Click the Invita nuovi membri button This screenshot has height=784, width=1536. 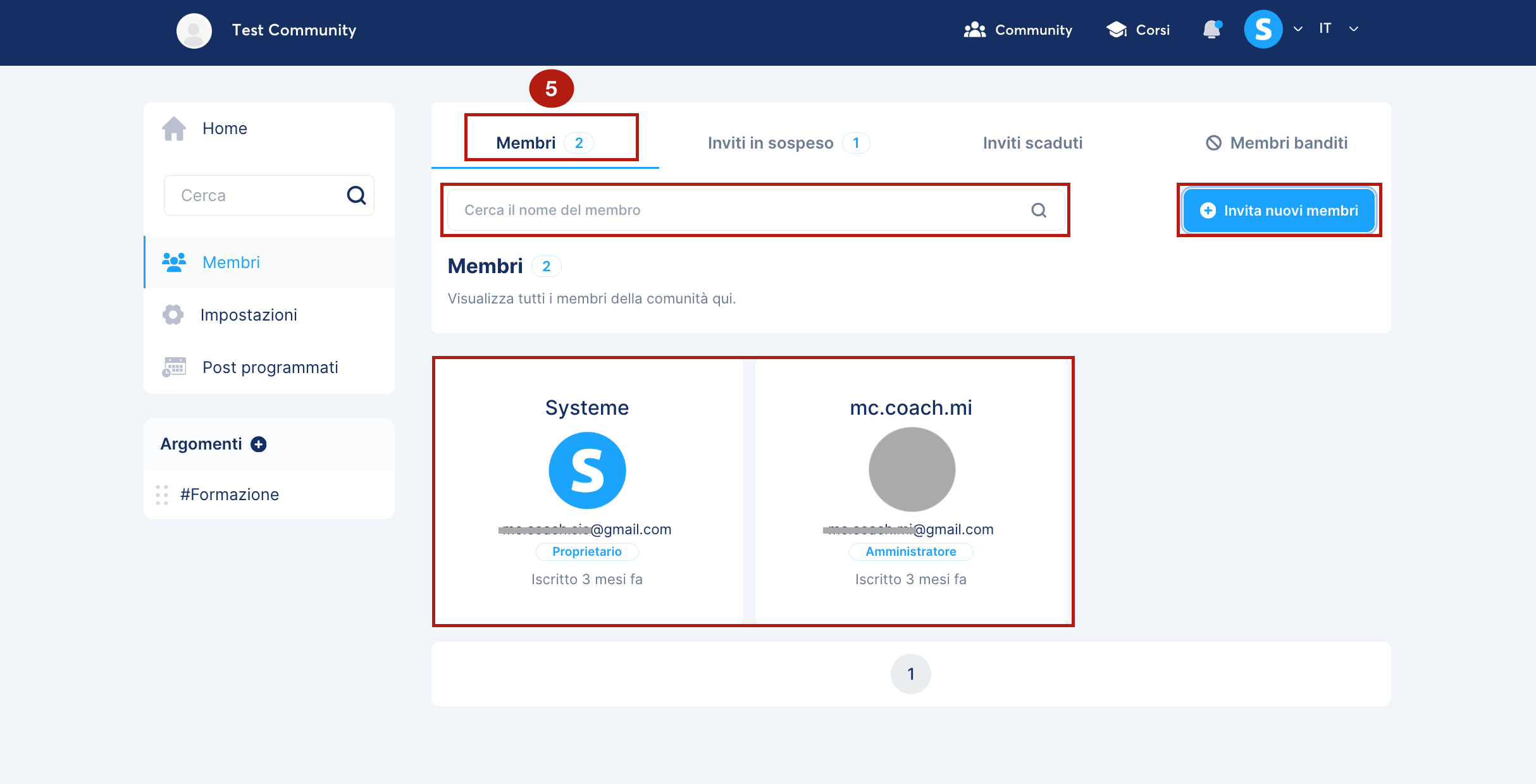(x=1279, y=211)
